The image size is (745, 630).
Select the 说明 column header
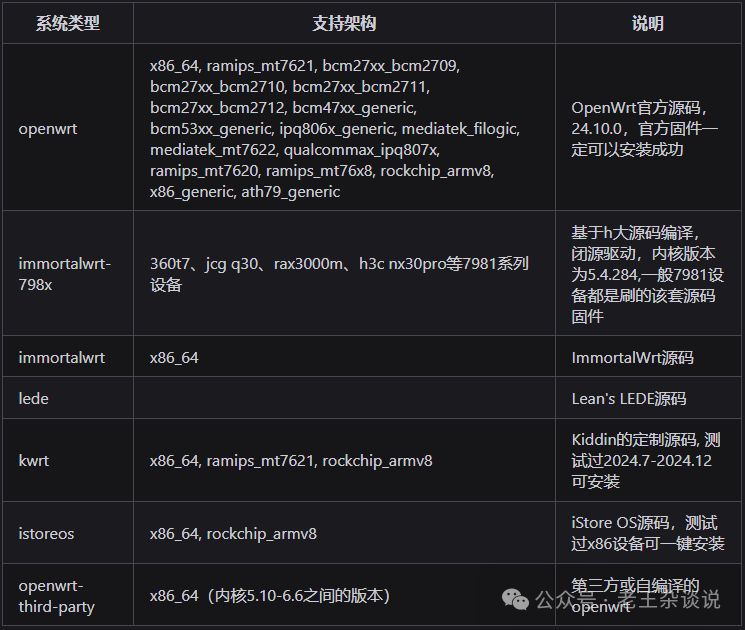point(648,24)
